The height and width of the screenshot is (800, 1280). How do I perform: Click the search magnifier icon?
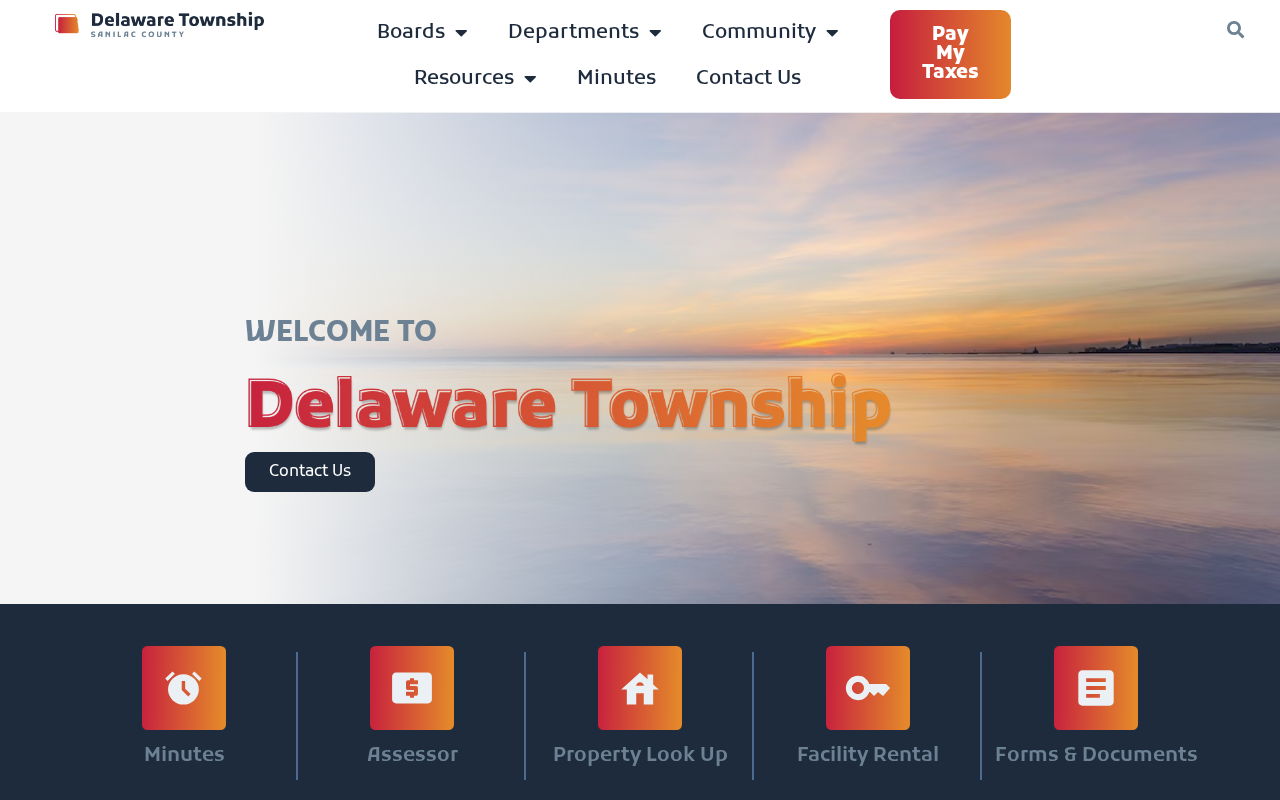tap(1236, 30)
